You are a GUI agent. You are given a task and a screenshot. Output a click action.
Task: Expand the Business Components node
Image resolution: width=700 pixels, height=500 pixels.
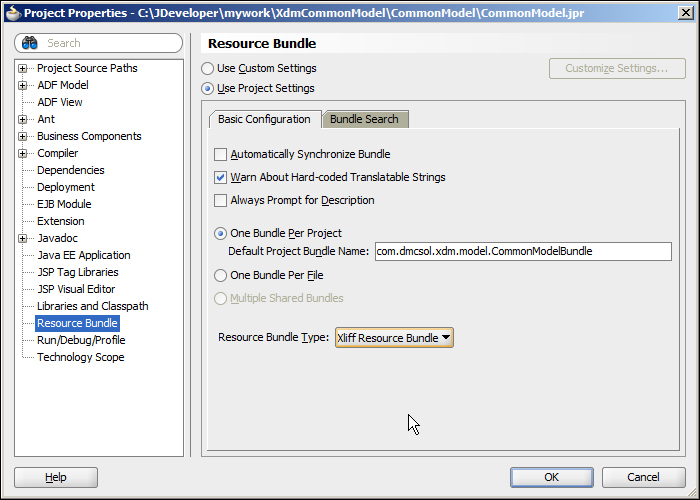coord(22,136)
